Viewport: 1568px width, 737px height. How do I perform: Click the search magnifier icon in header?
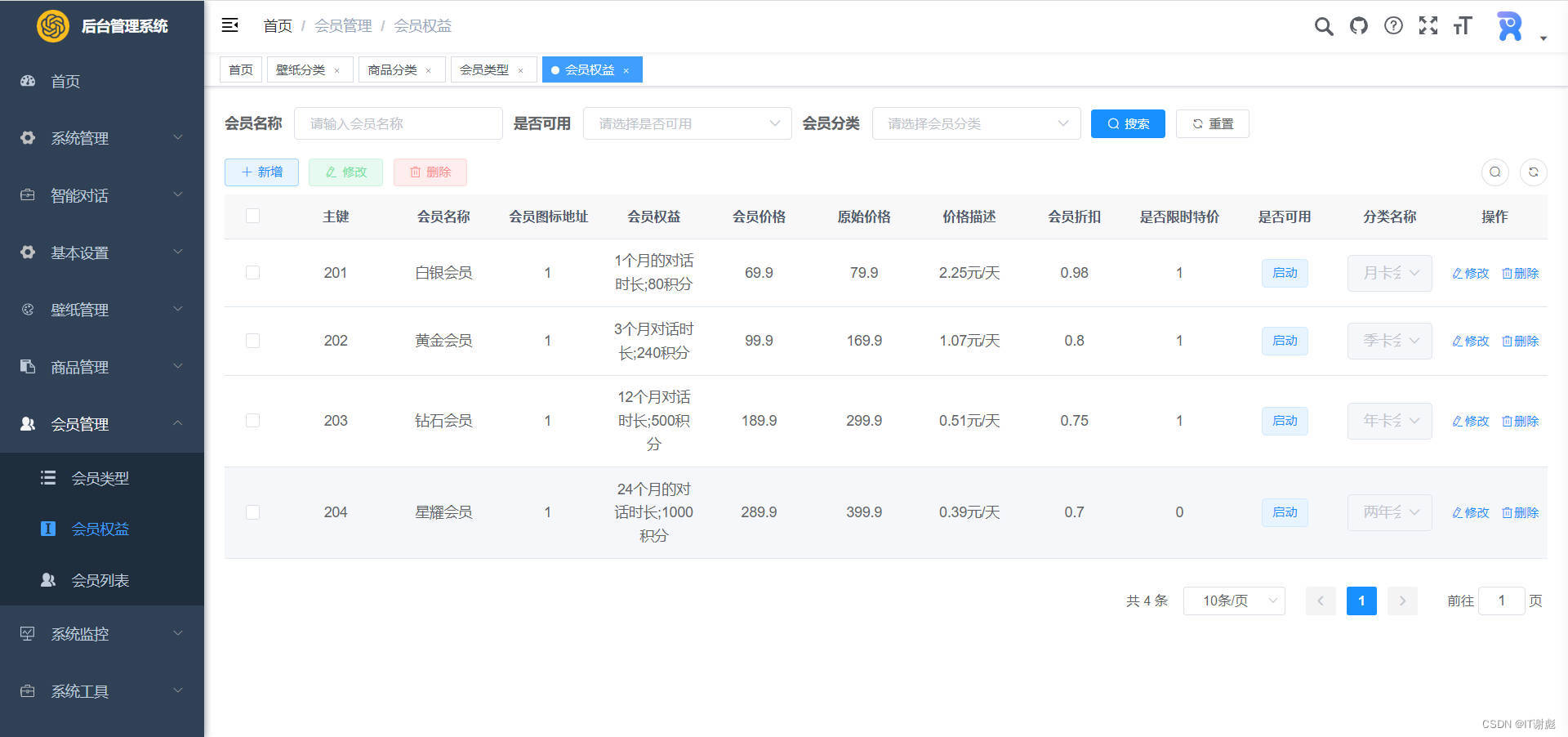[x=1323, y=25]
